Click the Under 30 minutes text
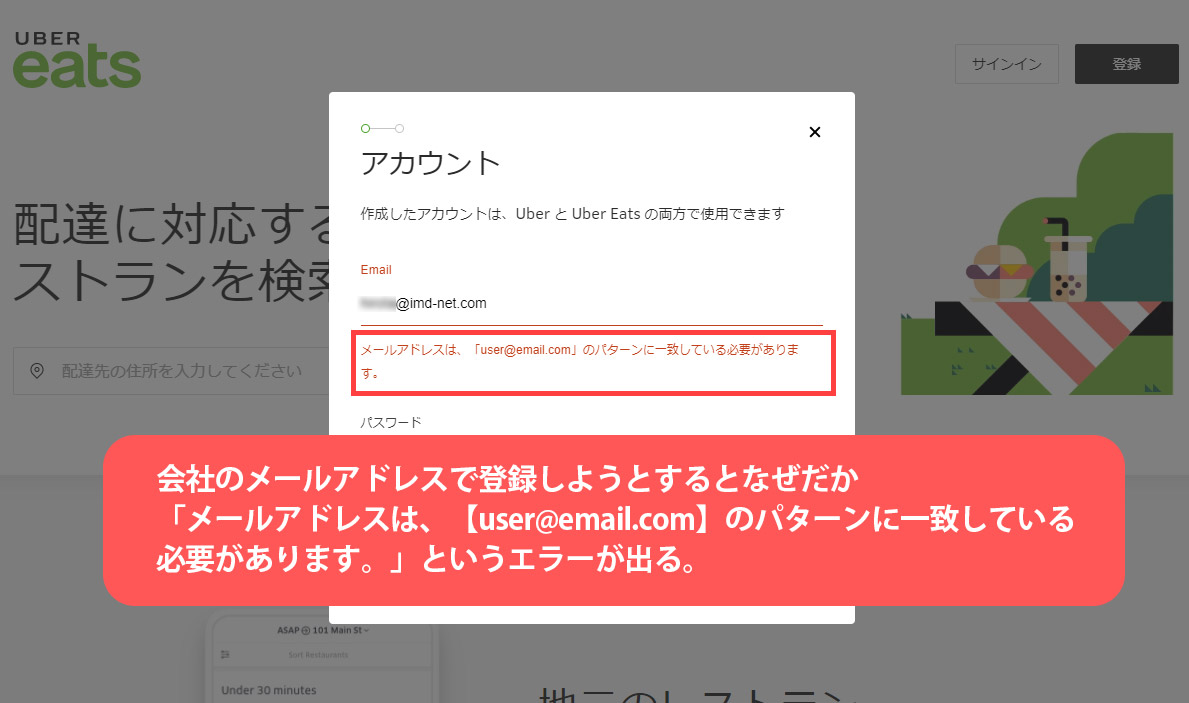 pyautogui.click(x=268, y=690)
